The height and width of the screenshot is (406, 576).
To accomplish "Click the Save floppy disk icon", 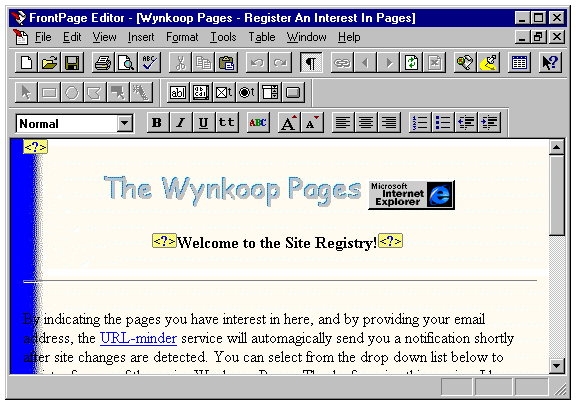I will pos(72,62).
